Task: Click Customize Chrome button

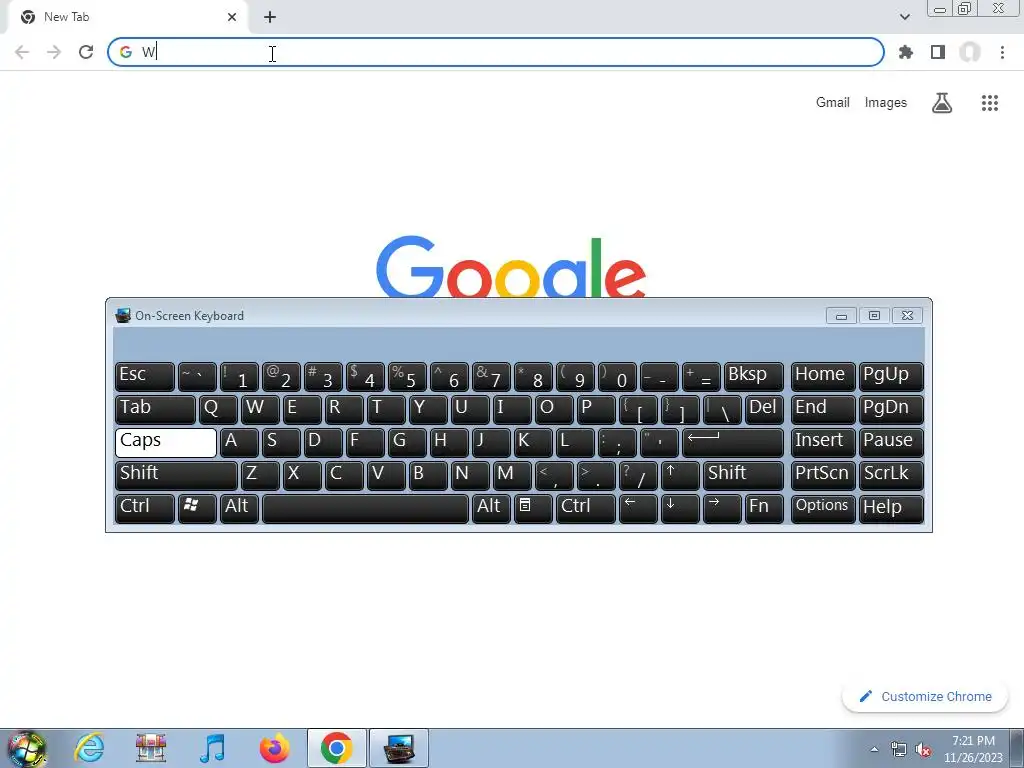Action: [925, 697]
